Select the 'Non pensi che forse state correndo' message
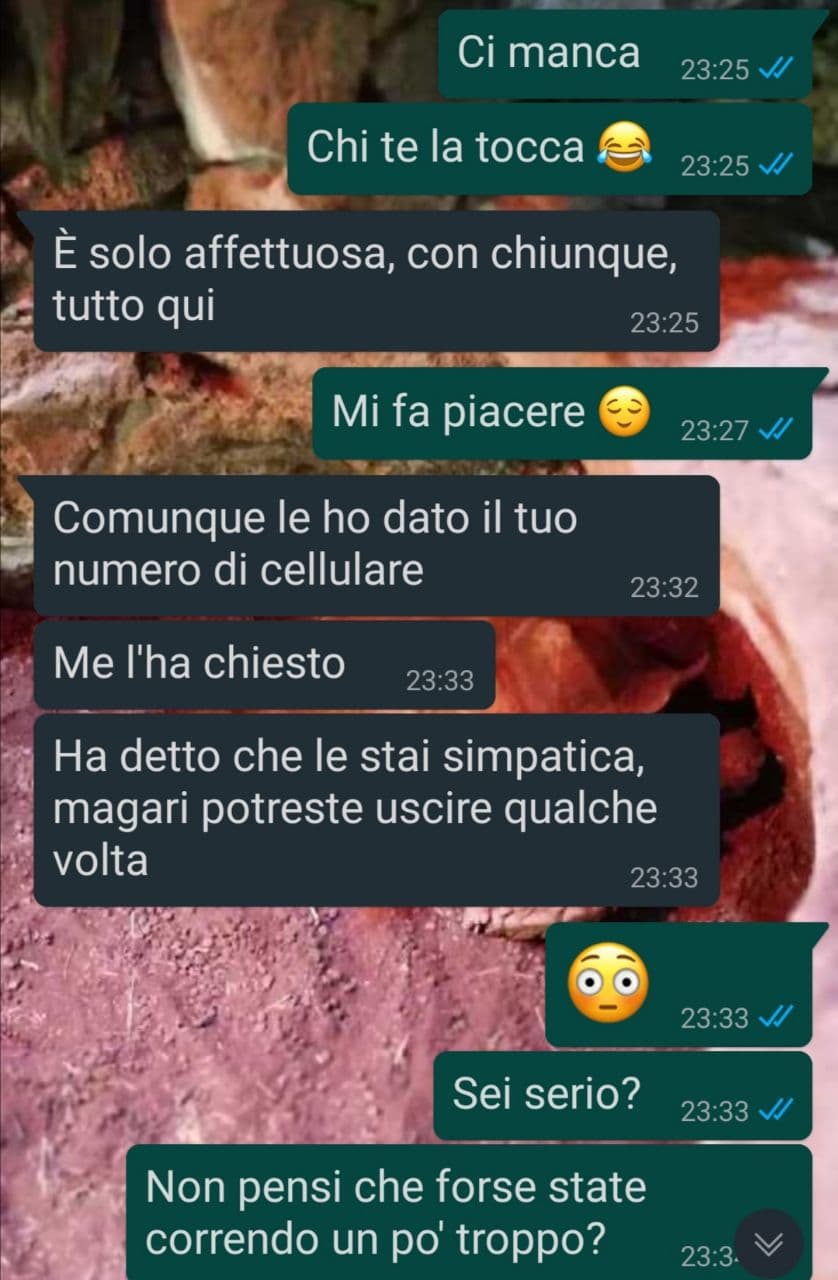Viewport: 838px width, 1280px height. click(469, 1212)
